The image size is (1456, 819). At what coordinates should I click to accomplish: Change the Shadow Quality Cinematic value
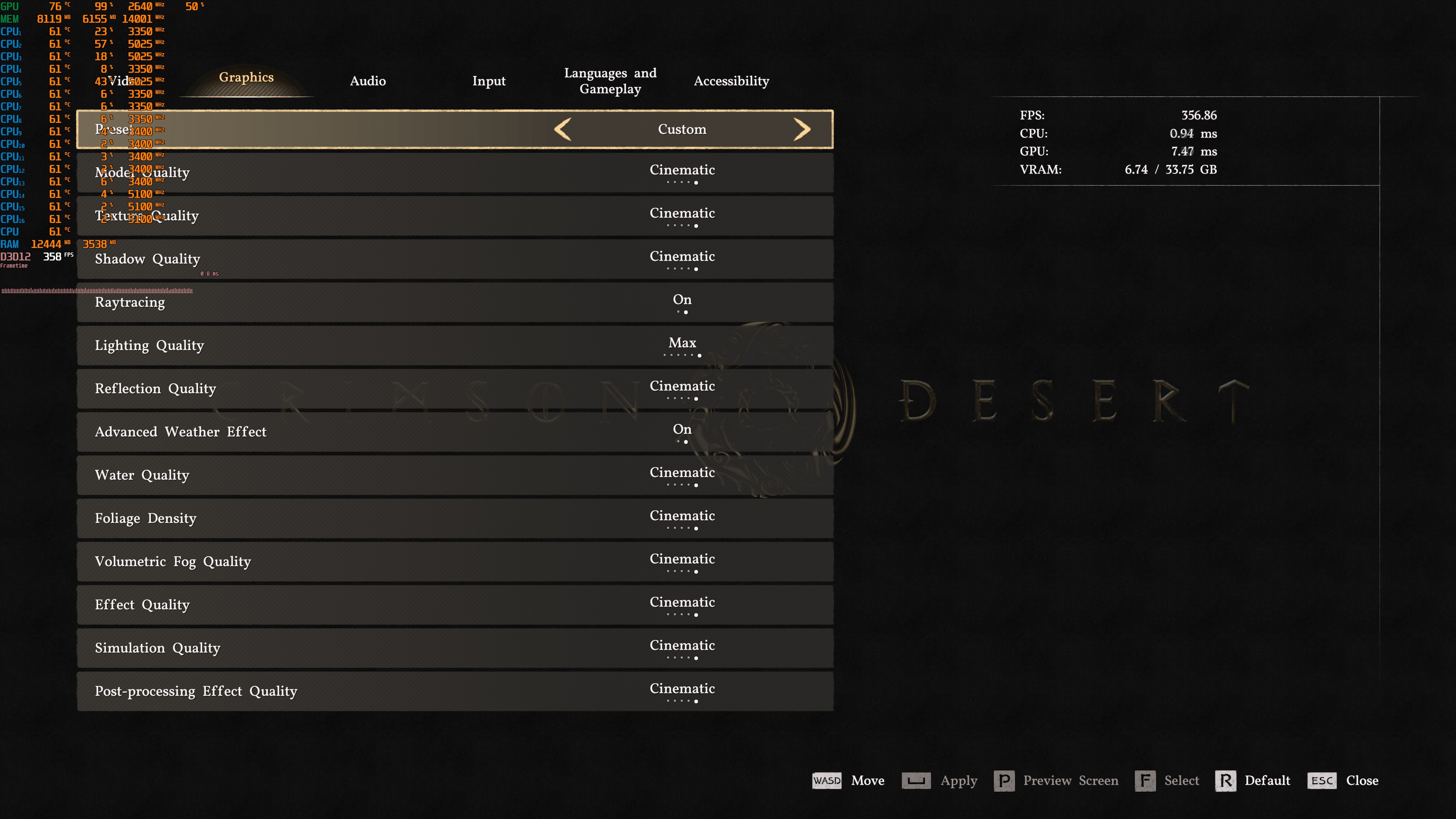pos(682,259)
